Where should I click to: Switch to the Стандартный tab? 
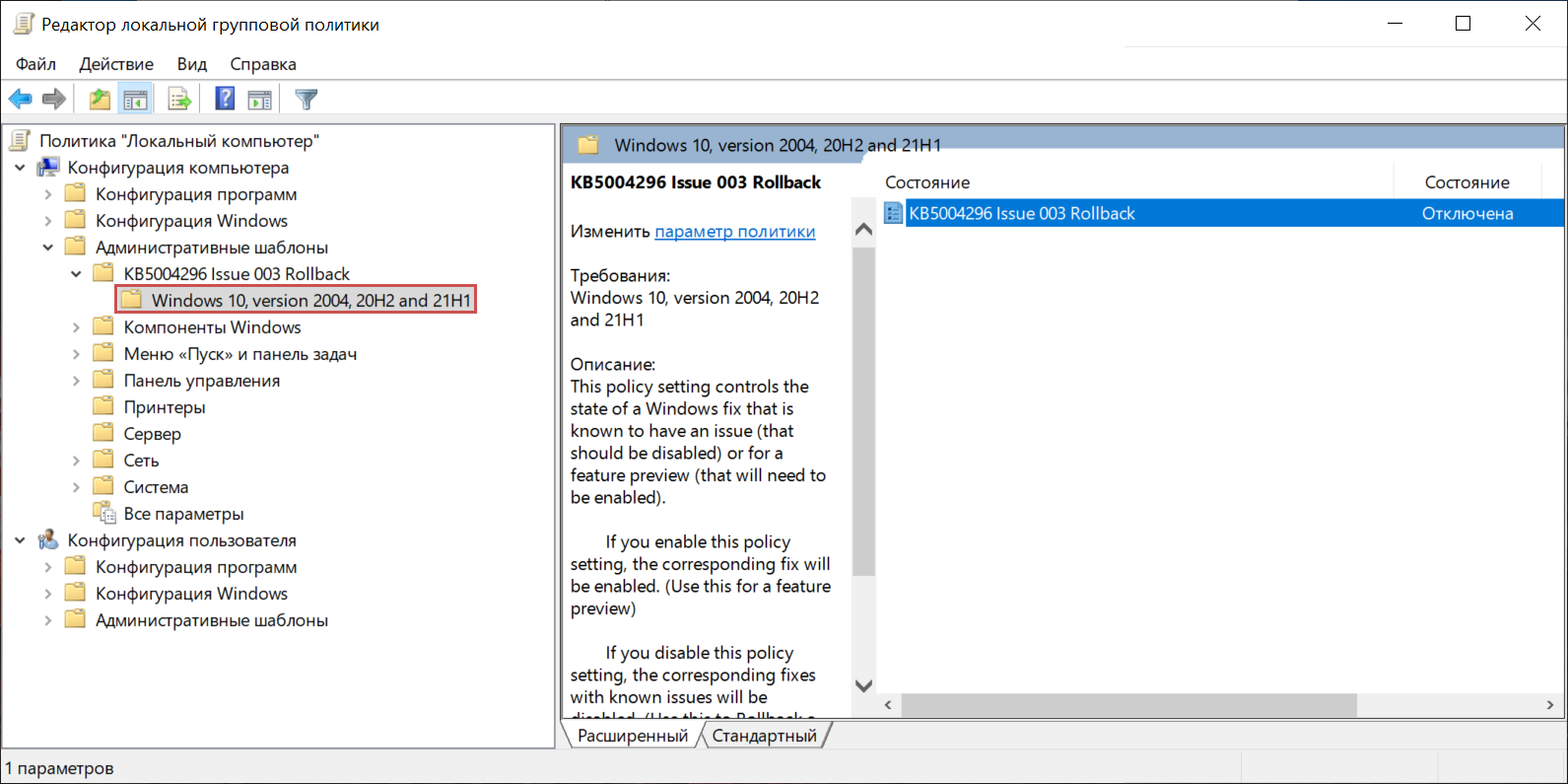click(765, 736)
